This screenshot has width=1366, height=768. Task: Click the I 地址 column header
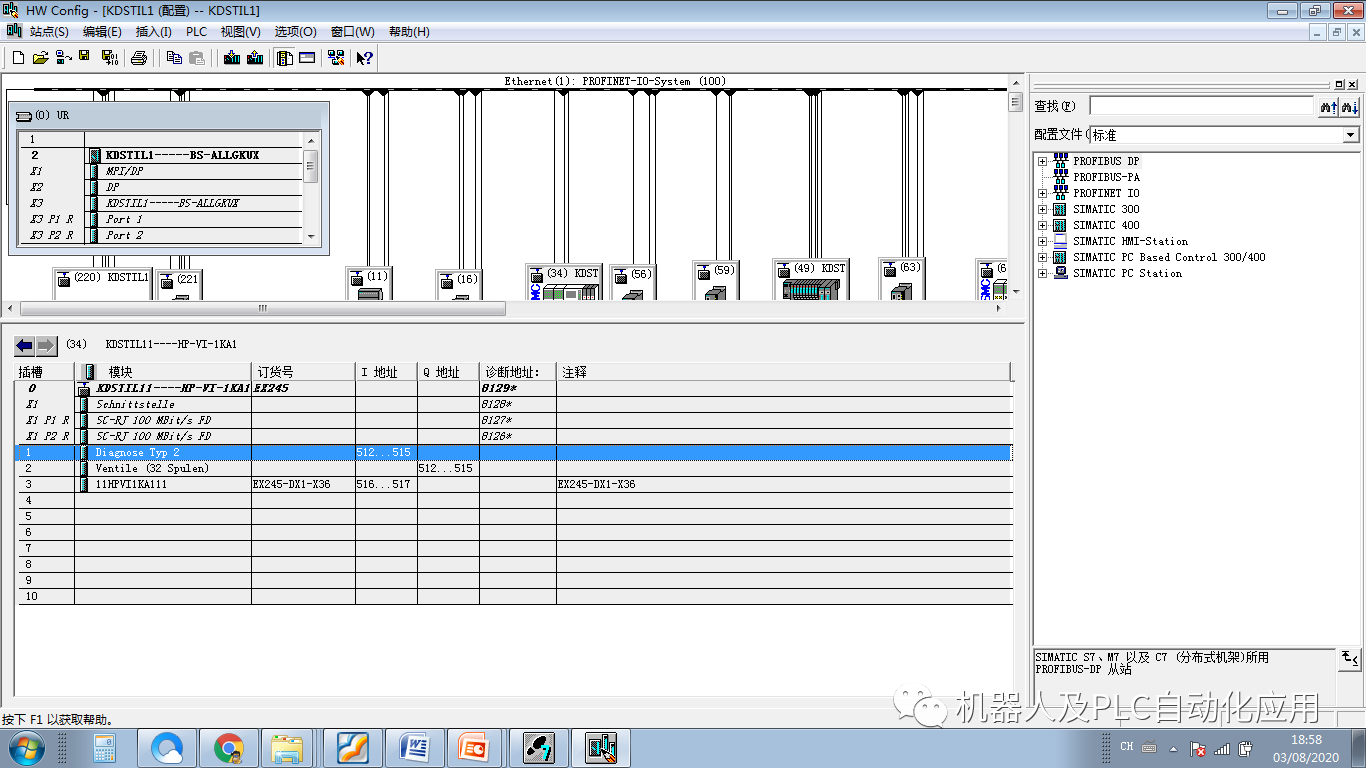point(386,372)
